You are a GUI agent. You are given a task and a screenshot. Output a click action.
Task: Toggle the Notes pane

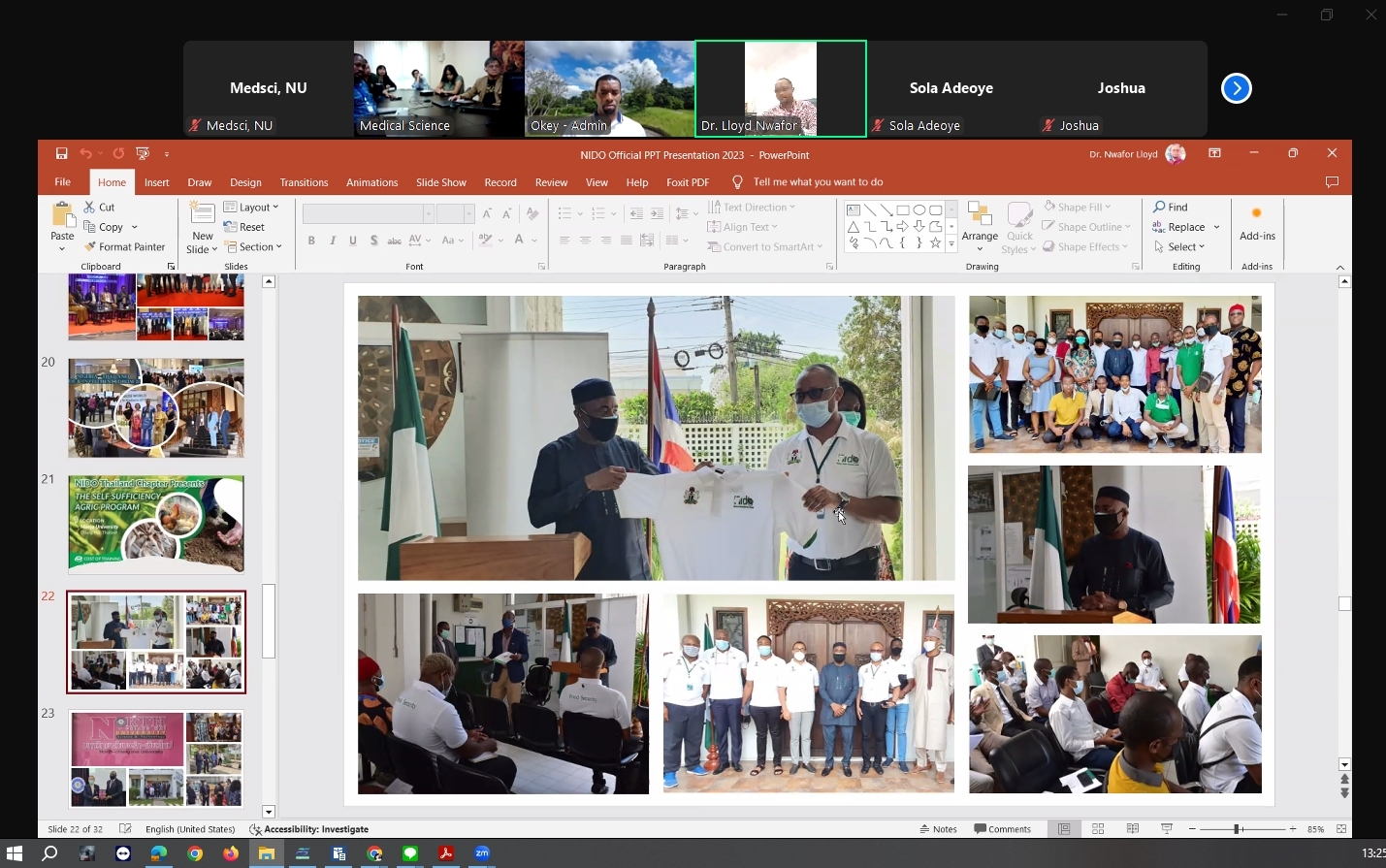[938, 829]
